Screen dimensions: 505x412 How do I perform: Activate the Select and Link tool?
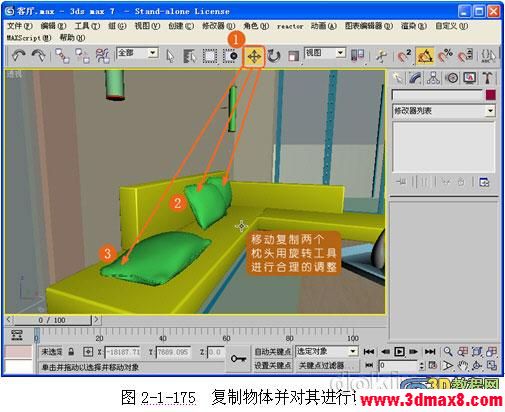[x=62, y=56]
